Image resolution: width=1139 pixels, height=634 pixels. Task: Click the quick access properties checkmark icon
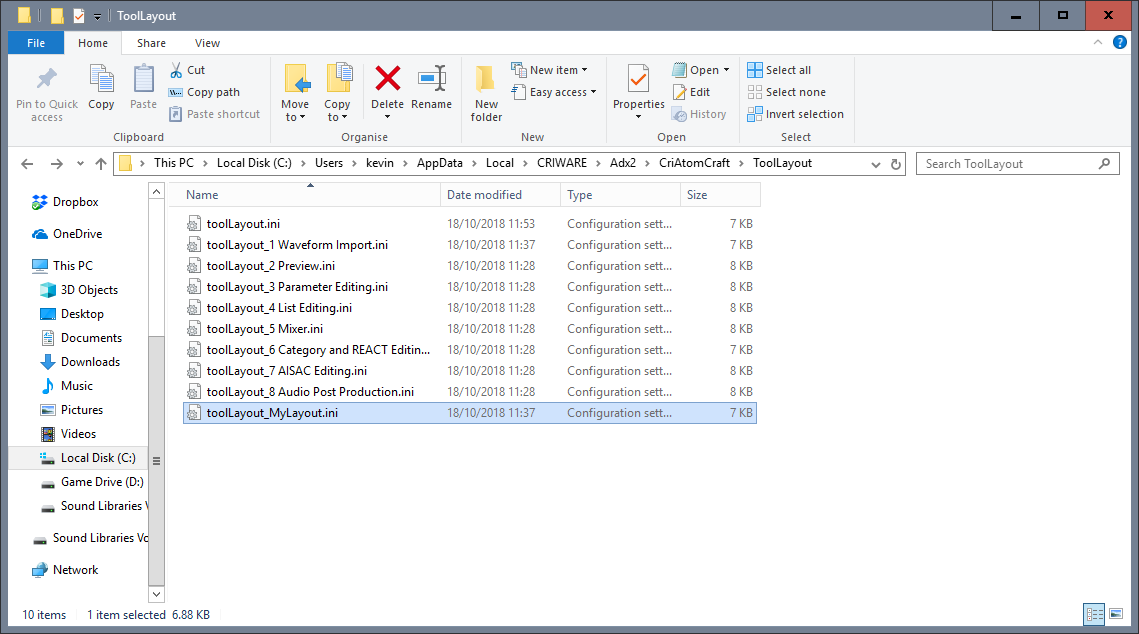pyautogui.click(x=78, y=15)
